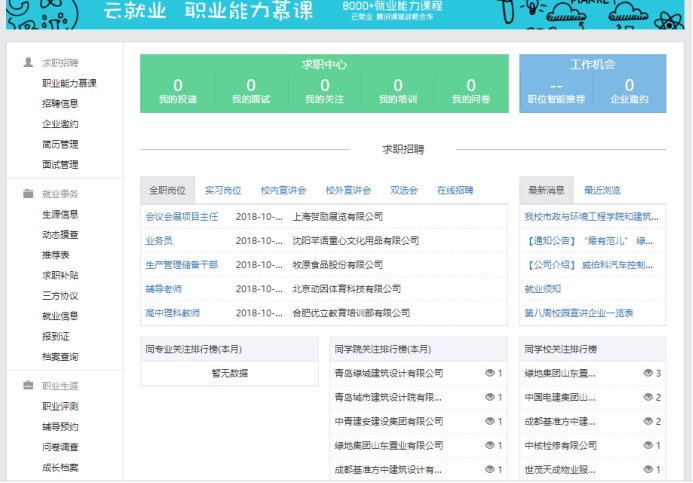Click eye icon for 中国电建集团 row

pyautogui.click(x=647, y=397)
